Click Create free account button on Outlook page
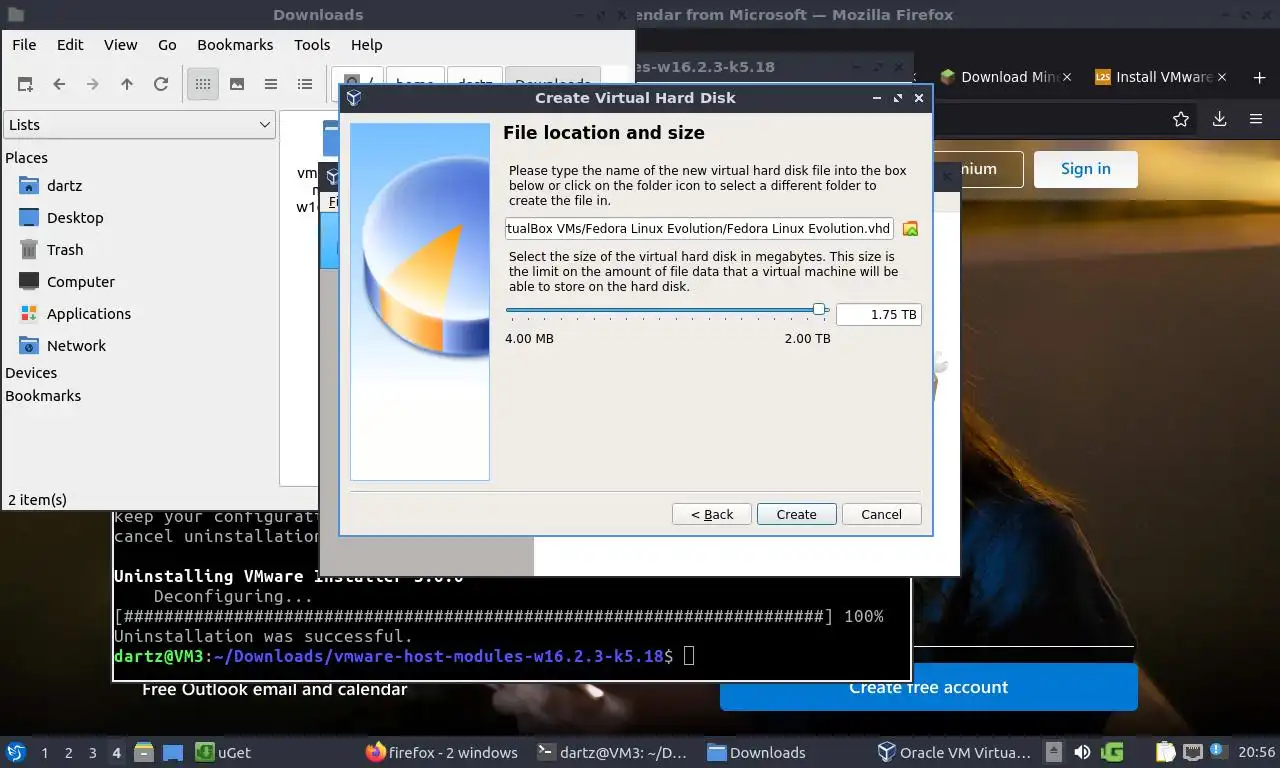The width and height of the screenshot is (1280, 768). tap(929, 687)
